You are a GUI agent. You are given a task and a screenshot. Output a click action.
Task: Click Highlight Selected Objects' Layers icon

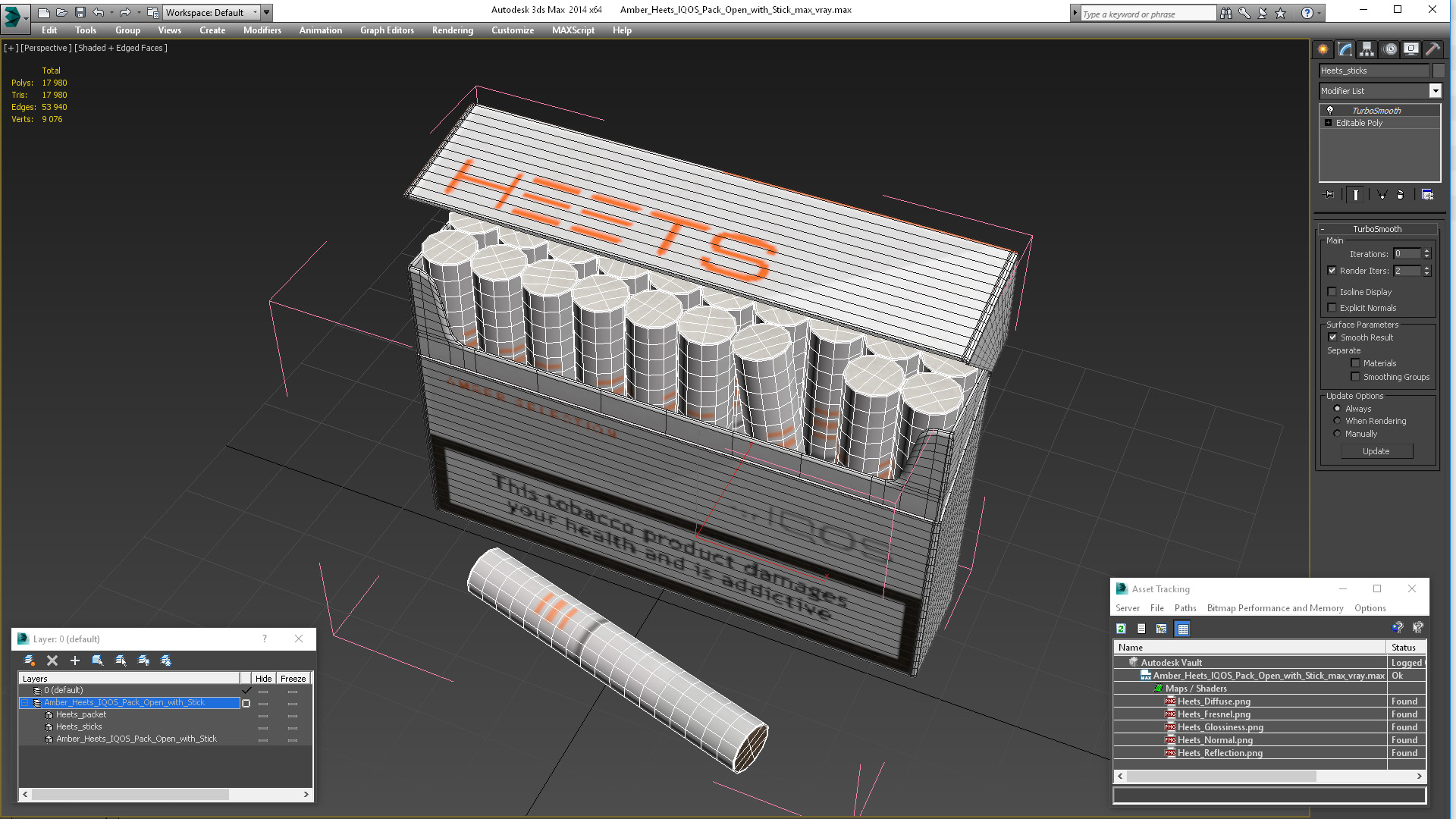[x=121, y=661]
